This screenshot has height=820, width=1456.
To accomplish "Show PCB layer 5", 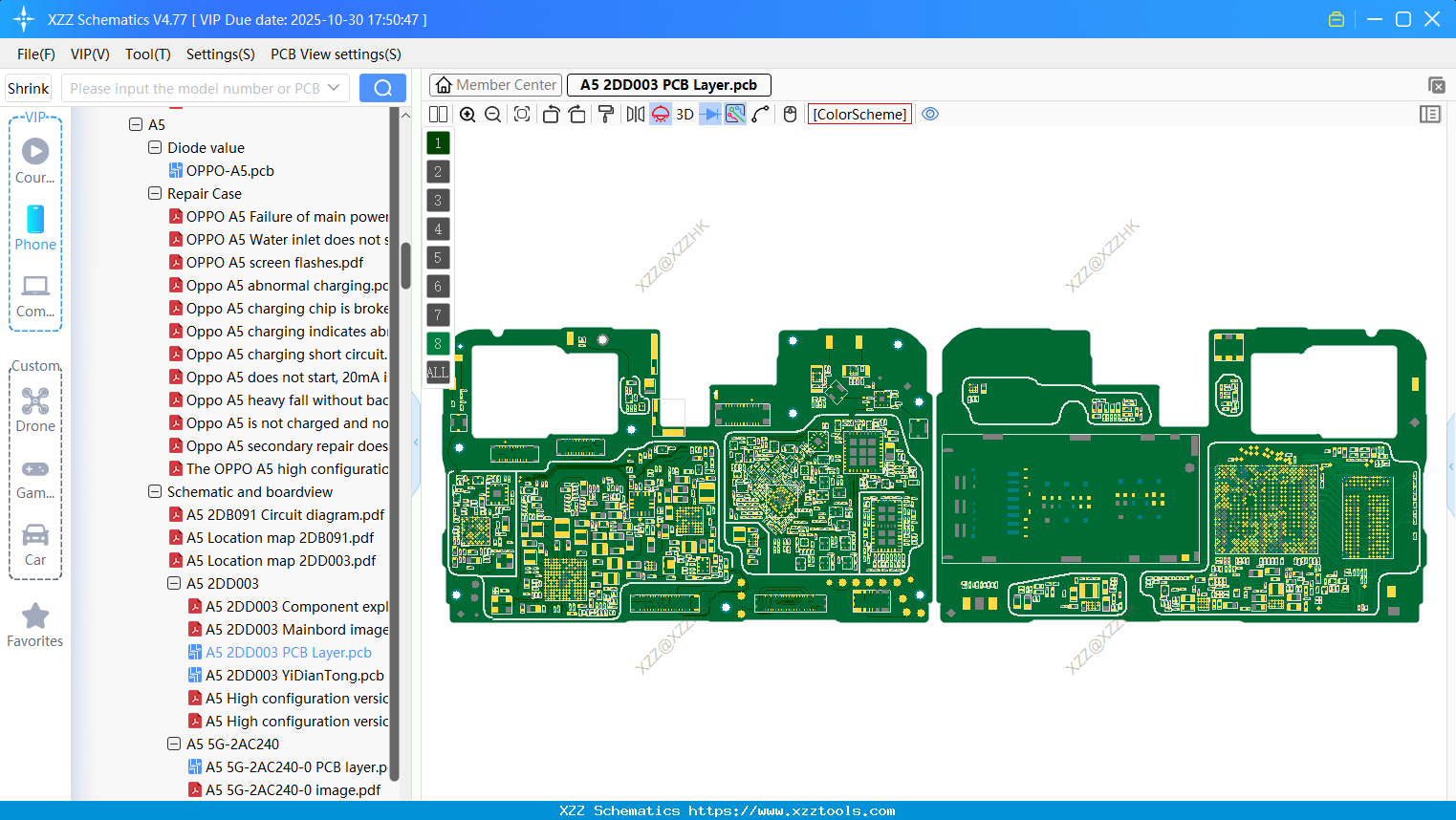I will [x=438, y=258].
